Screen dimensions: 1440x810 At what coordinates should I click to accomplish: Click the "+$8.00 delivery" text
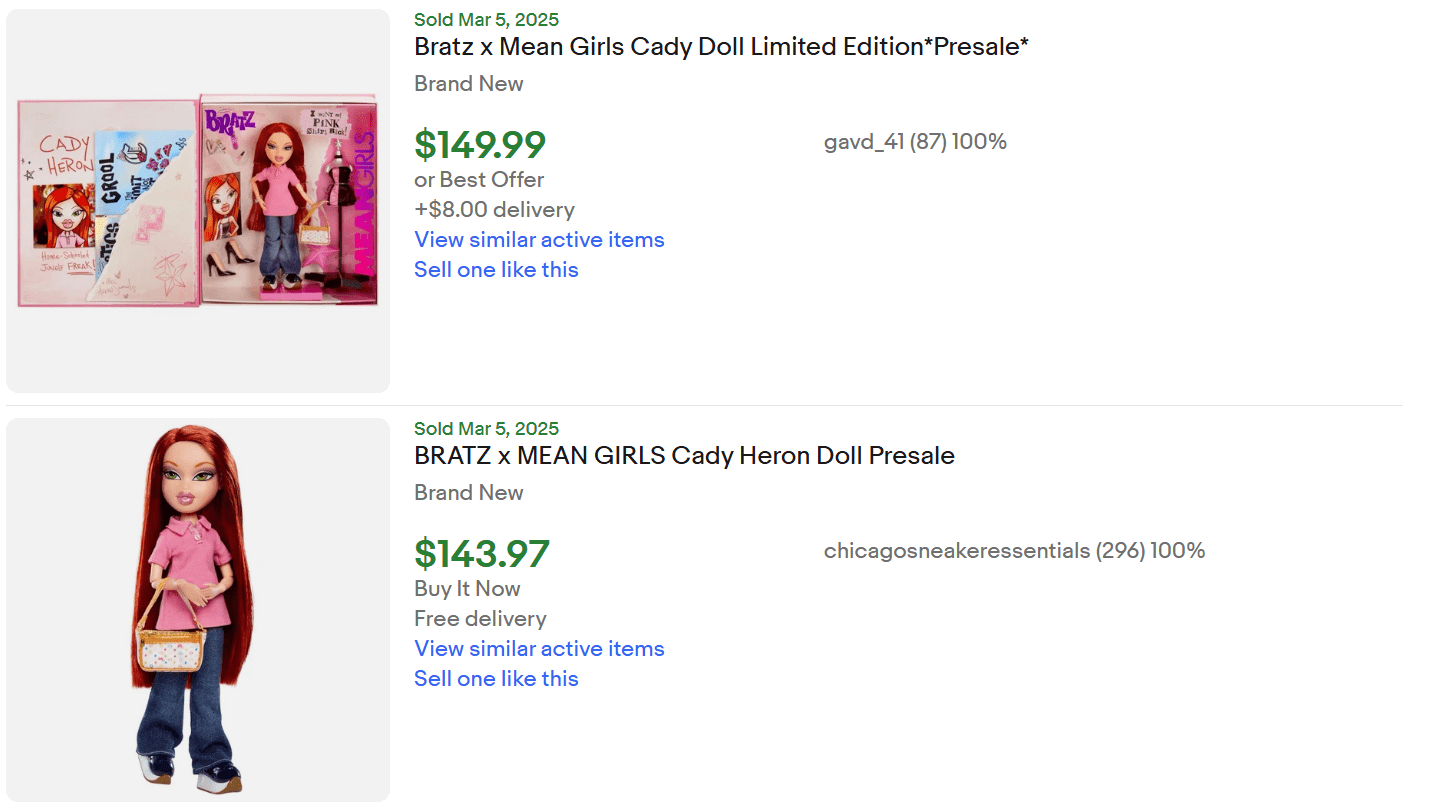click(x=494, y=210)
